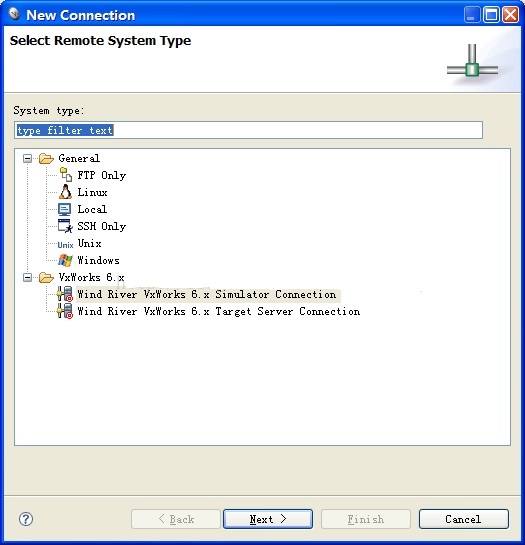Select the VxWorks 6.x category label
Viewport: 525px width, 545px height.
(91, 277)
